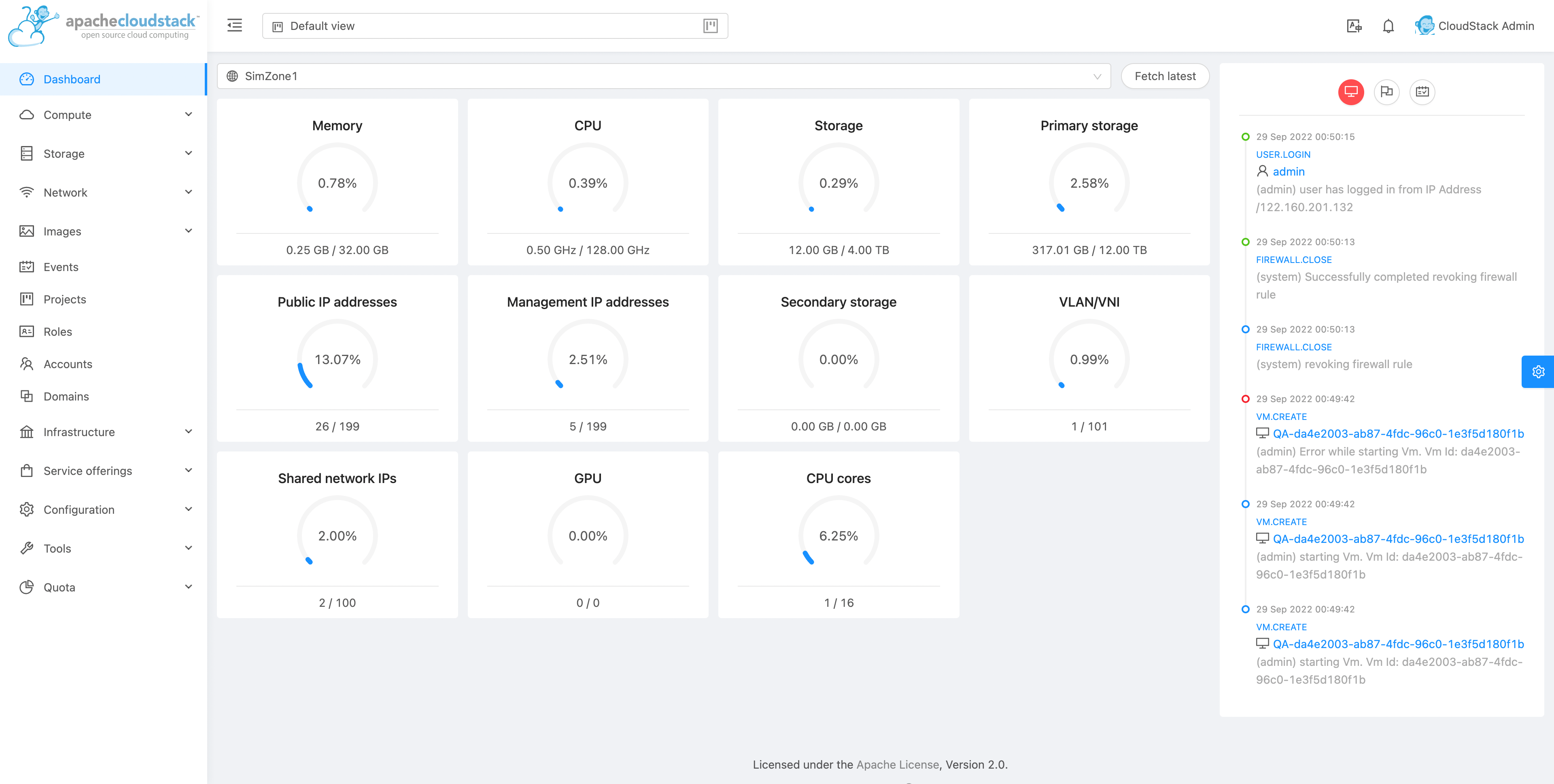Image resolution: width=1554 pixels, height=784 pixels.
Task: Click the Fetch latest button
Action: click(x=1165, y=76)
